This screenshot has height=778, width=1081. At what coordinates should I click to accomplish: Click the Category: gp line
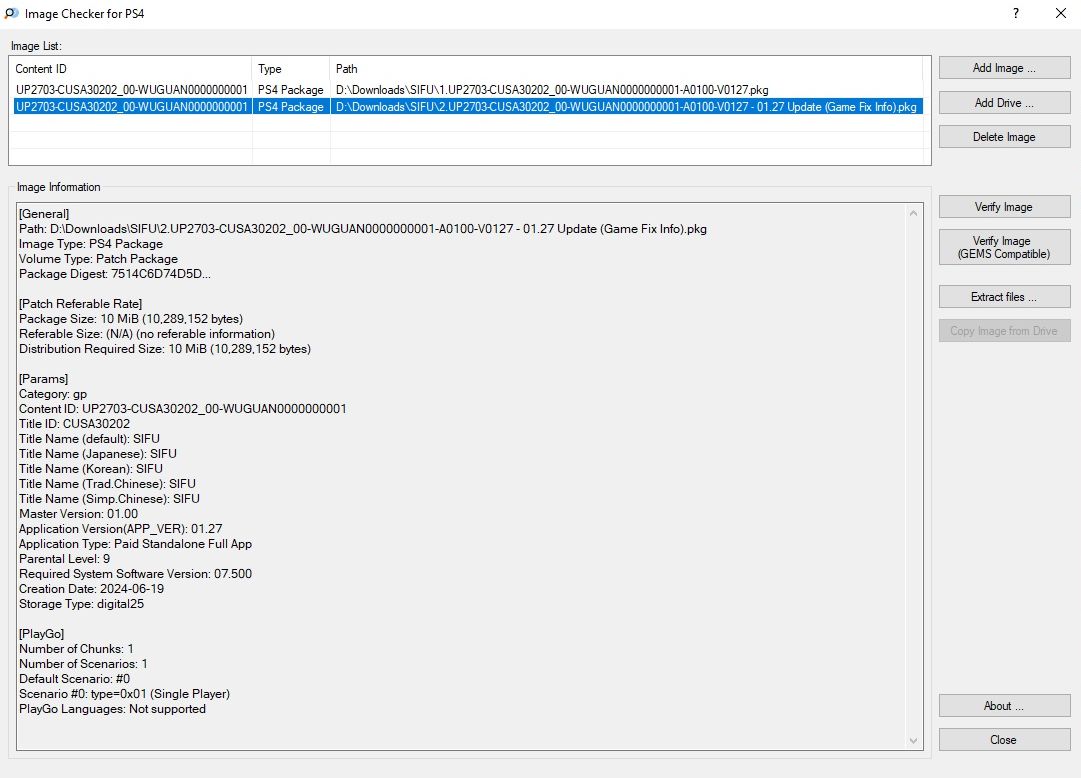[x=53, y=394]
